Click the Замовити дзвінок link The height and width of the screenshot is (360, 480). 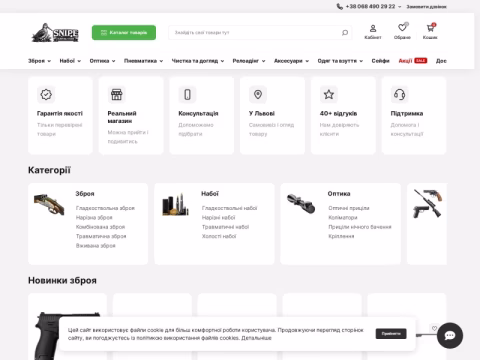click(426, 7)
